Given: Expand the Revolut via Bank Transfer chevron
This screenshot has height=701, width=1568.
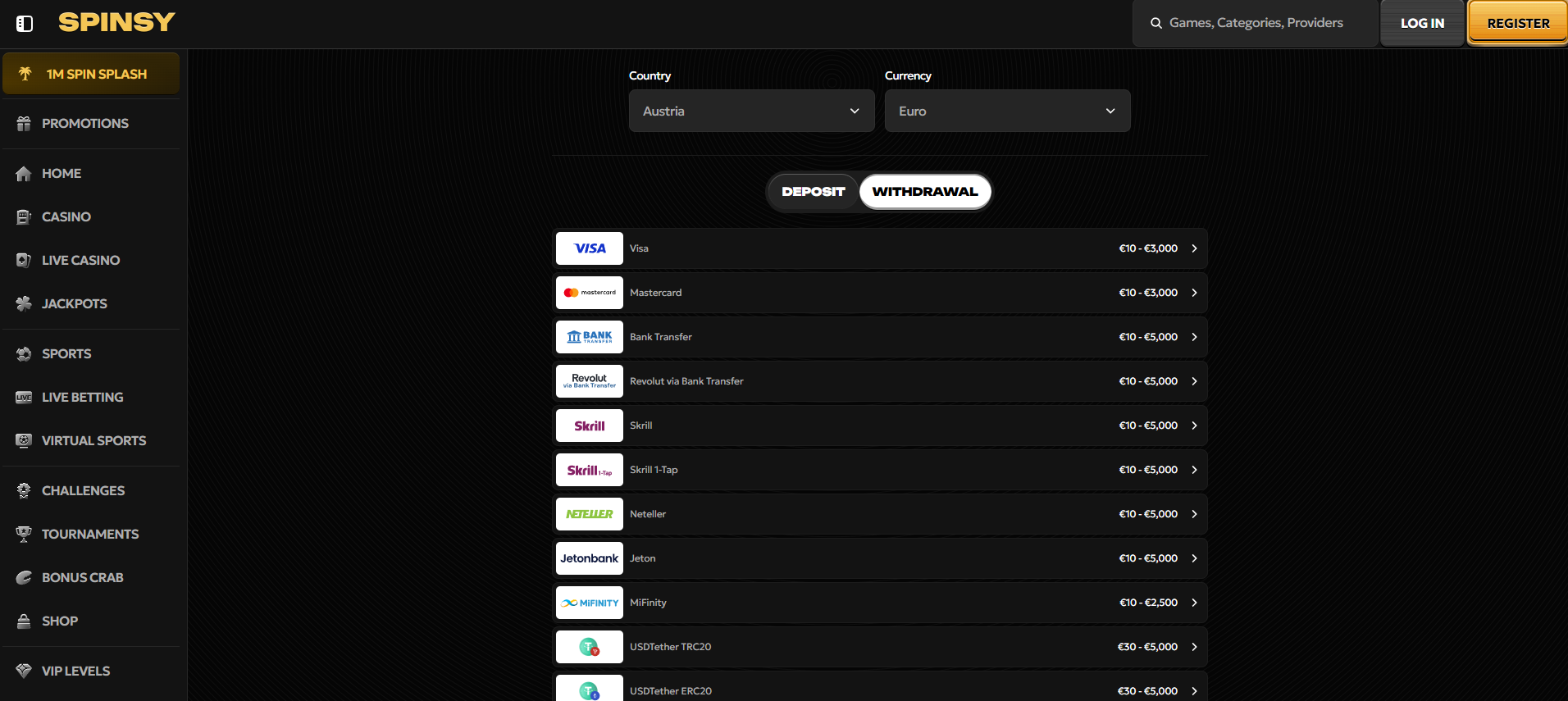Looking at the screenshot, I should [x=1194, y=381].
